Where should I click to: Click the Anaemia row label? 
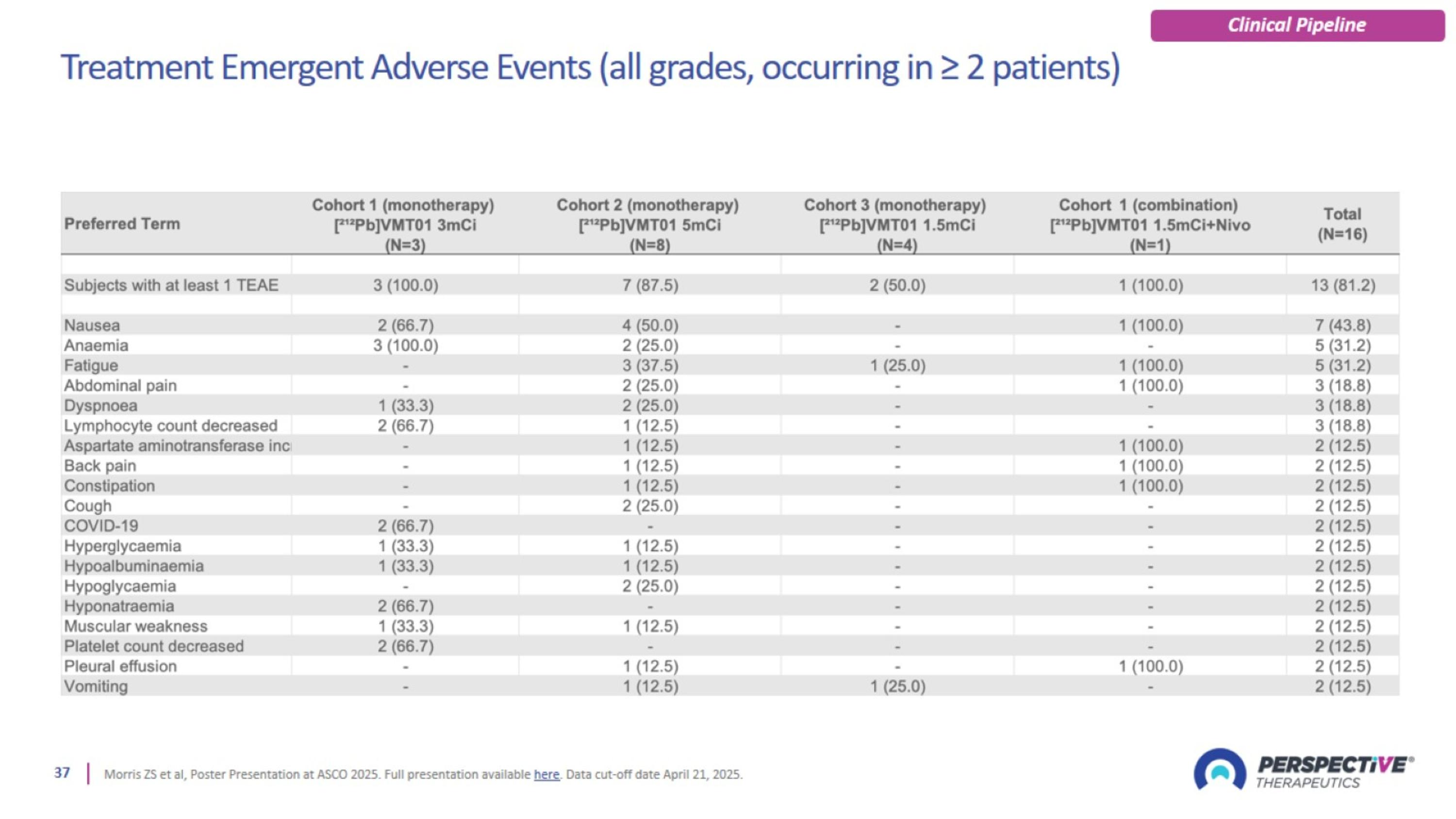click(x=96, y=345)
